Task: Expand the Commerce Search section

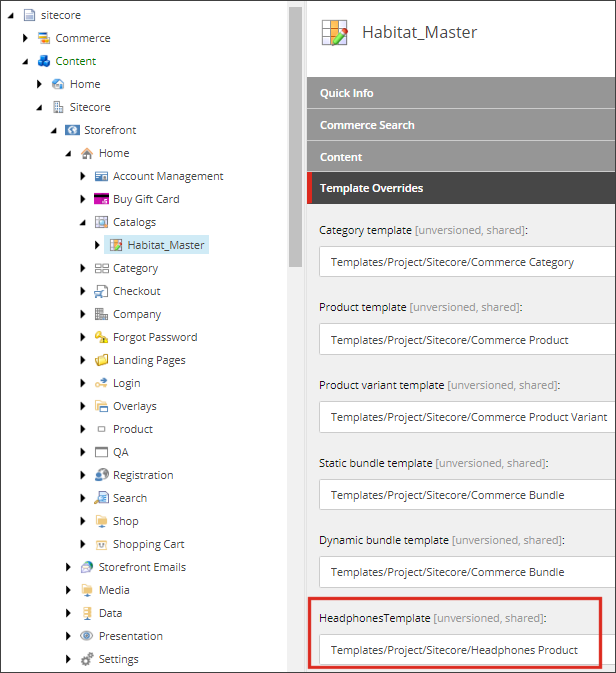Action: point(461,125)
